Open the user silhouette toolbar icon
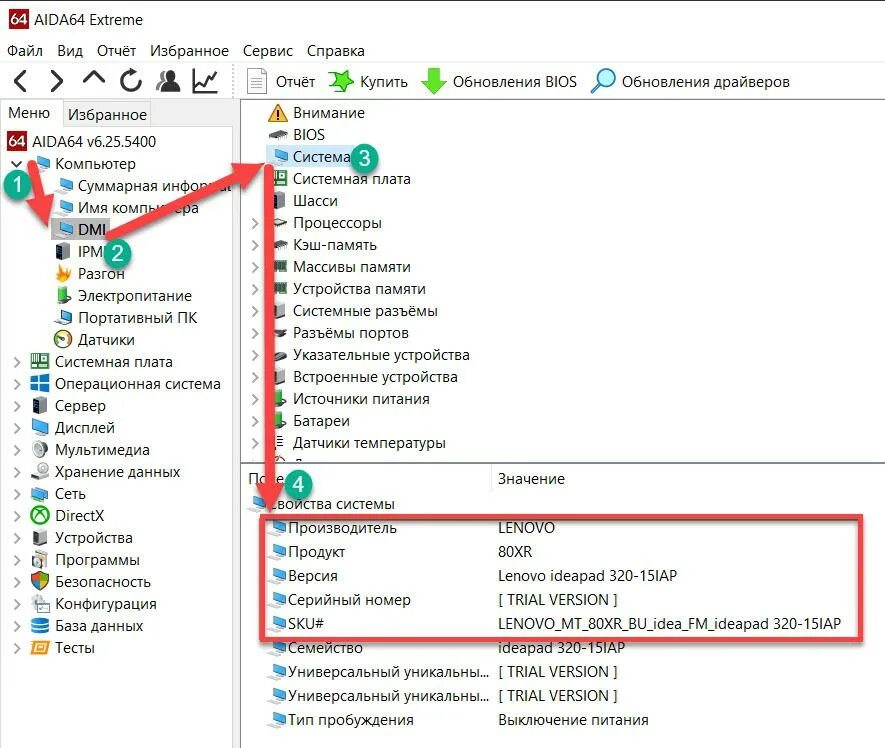The height and width of the screenshot is (748, 885). pyautogui.click(x=168, y=81)
